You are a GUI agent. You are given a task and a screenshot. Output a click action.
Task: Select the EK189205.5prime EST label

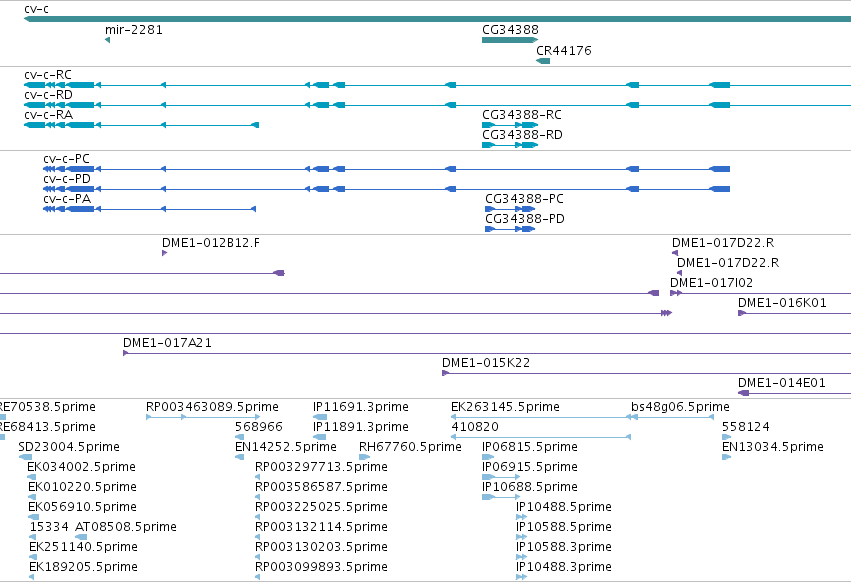[x=84, y=567]
